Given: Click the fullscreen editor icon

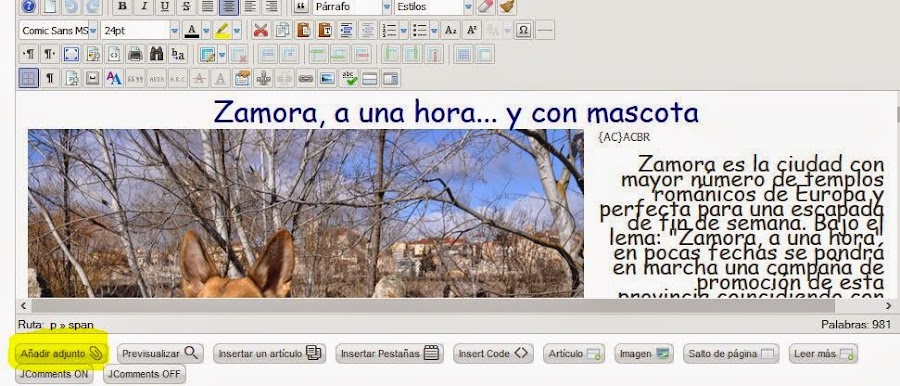Looking at the screenshot, I should 71,55.
